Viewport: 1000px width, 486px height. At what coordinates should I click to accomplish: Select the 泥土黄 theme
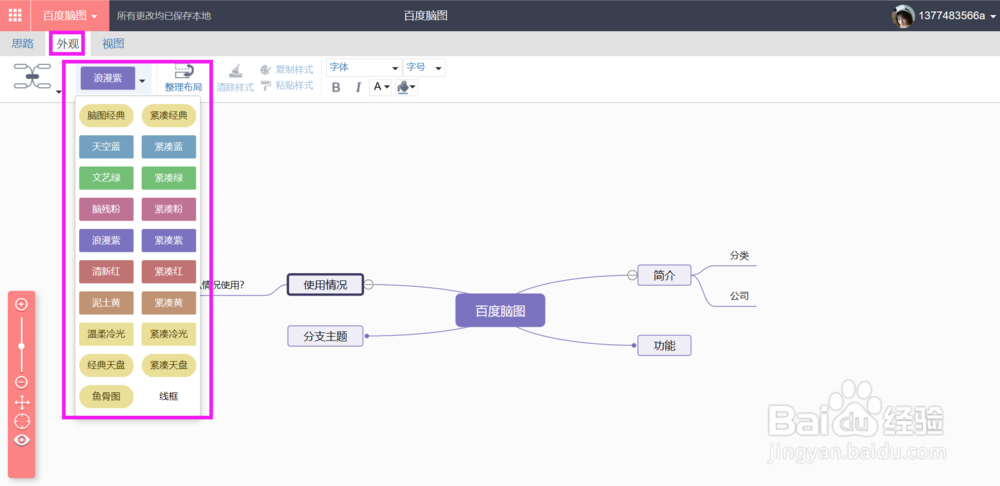click(107, 303)
